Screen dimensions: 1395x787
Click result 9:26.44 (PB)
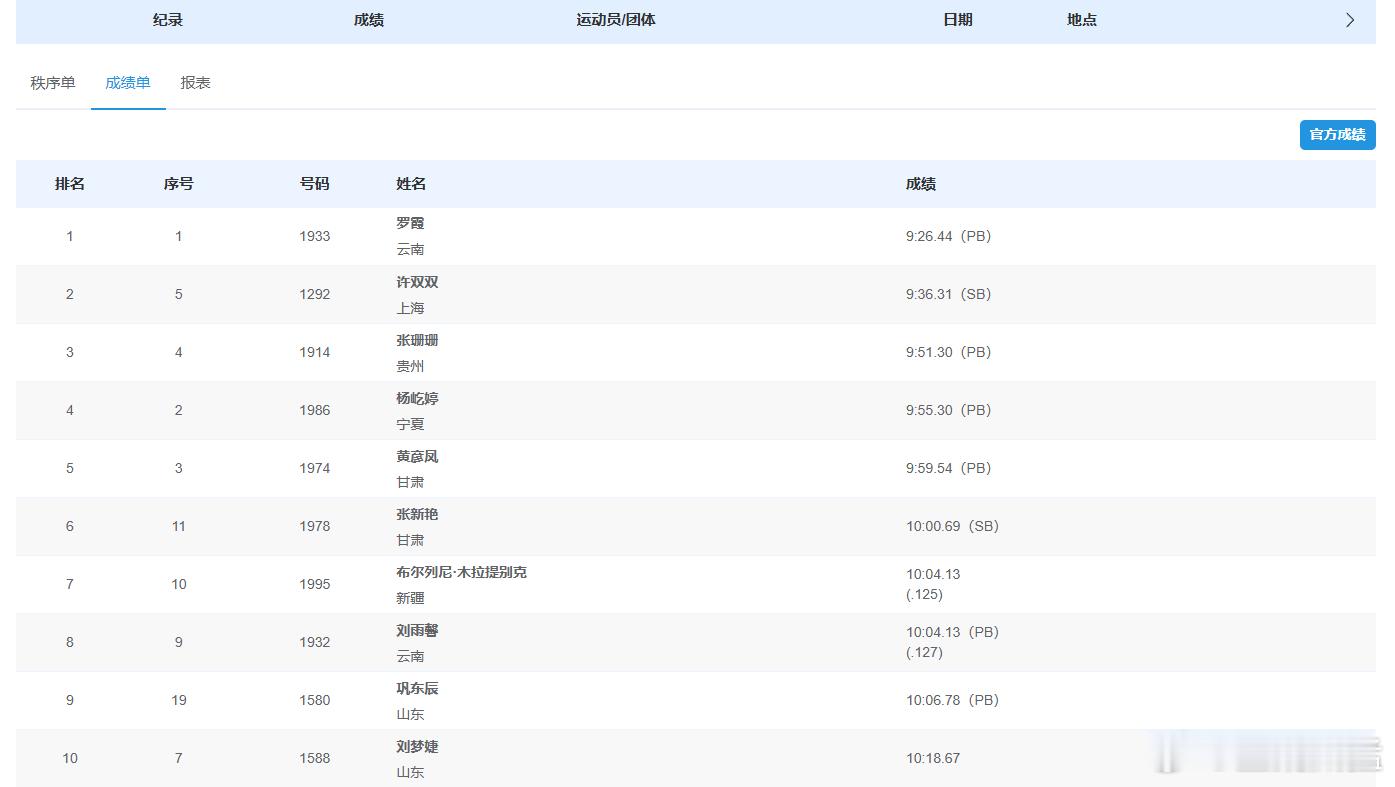tap(948, 236)
